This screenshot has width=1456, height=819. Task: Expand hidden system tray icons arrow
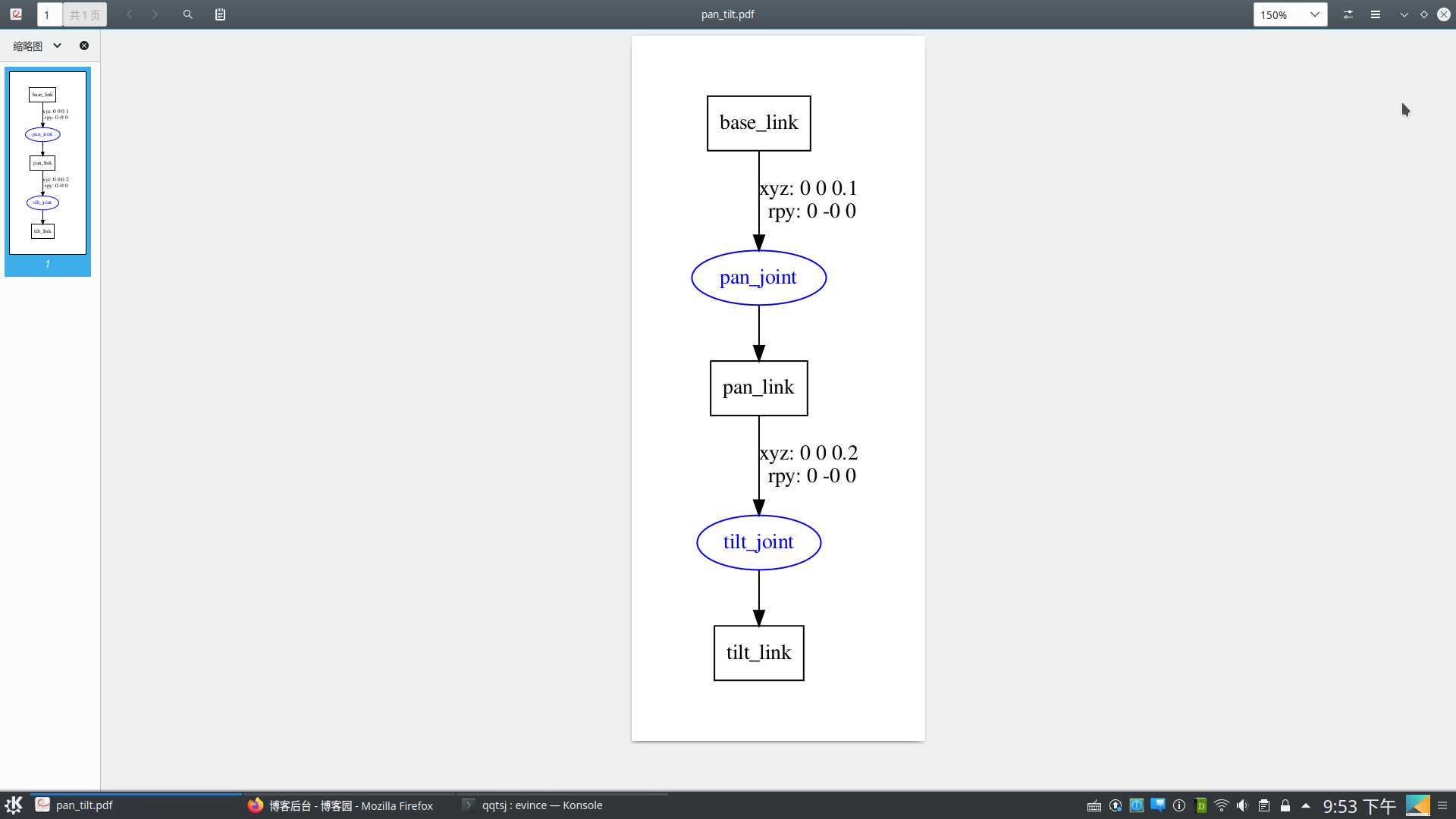pos(1306,806)
